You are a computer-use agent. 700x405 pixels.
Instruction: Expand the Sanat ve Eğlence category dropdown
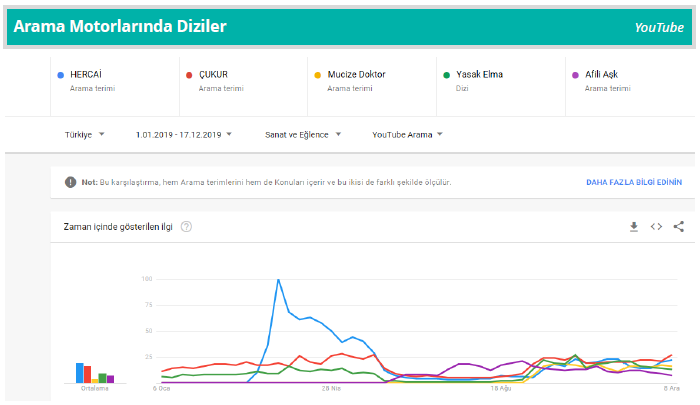pyautogui.click(x=303, y=134)
